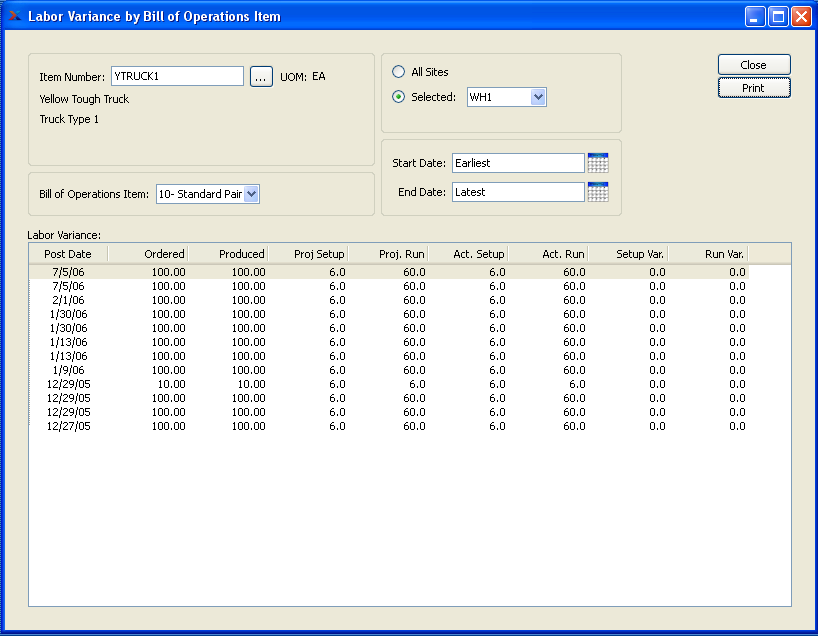Click the Item Number input field
818x636 pixels.
pos(177,76)
